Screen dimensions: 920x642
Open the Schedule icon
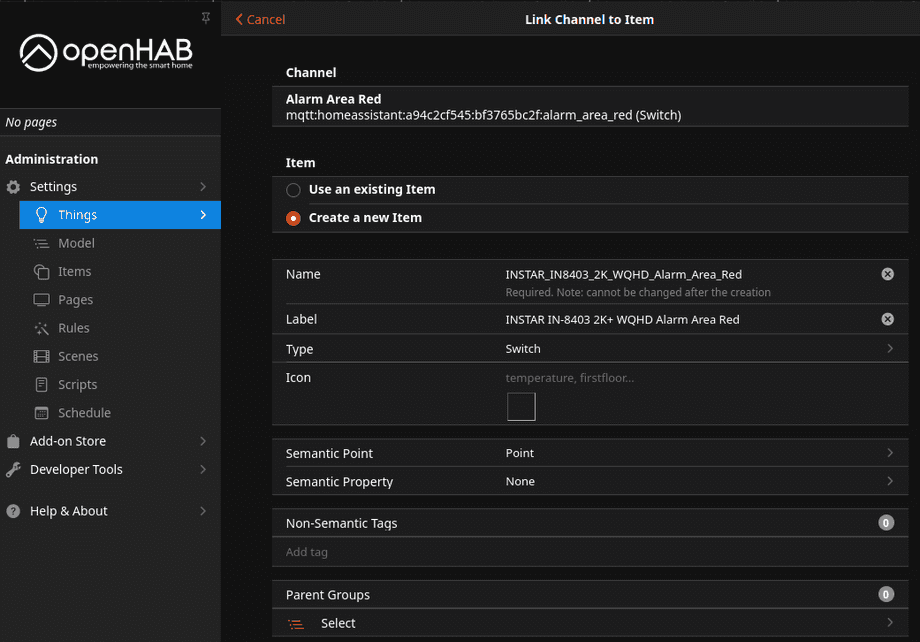tap(44, 412)
